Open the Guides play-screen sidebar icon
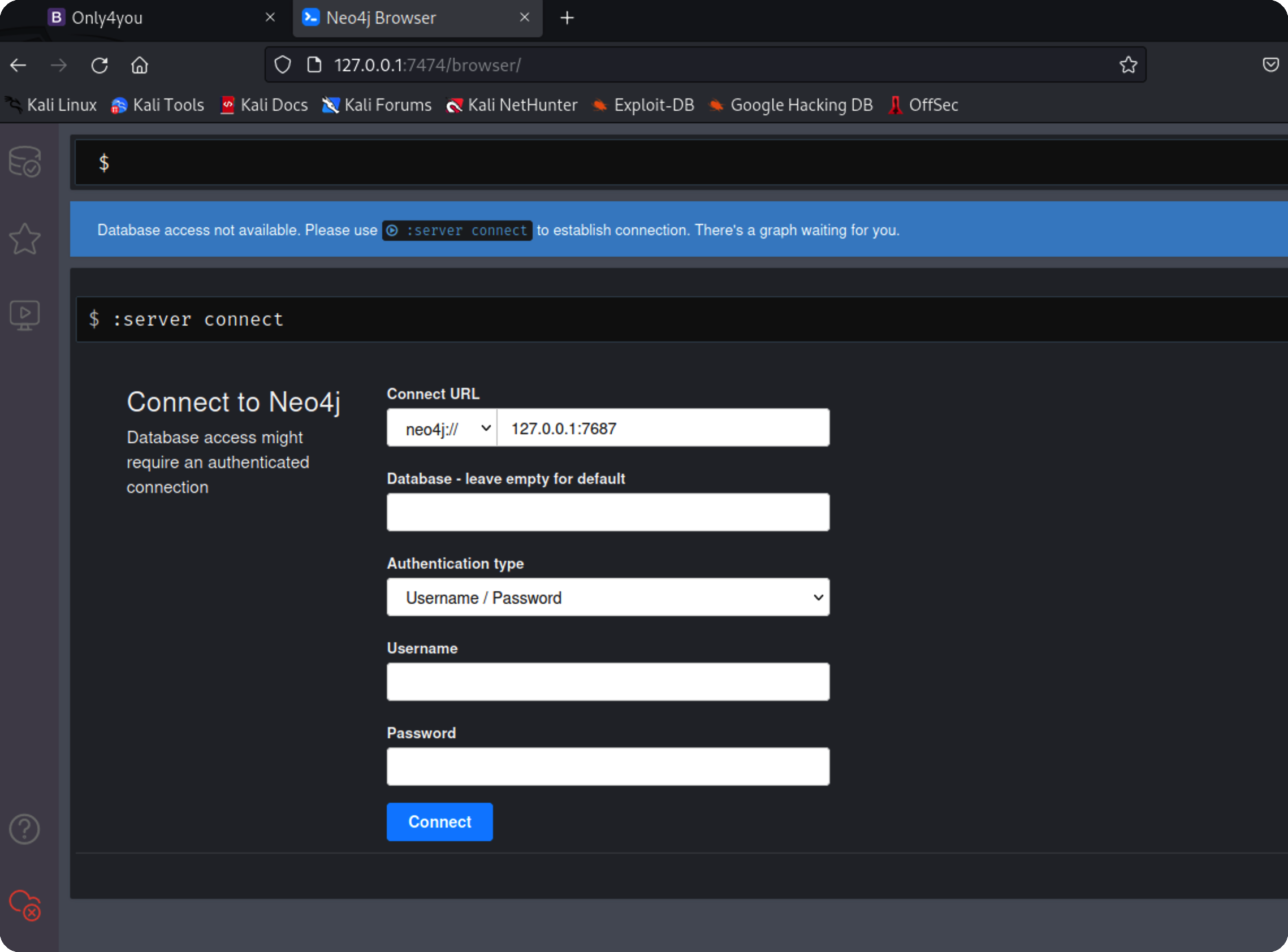The width and height of the screenshot is (1288, 952). [25, 315]
